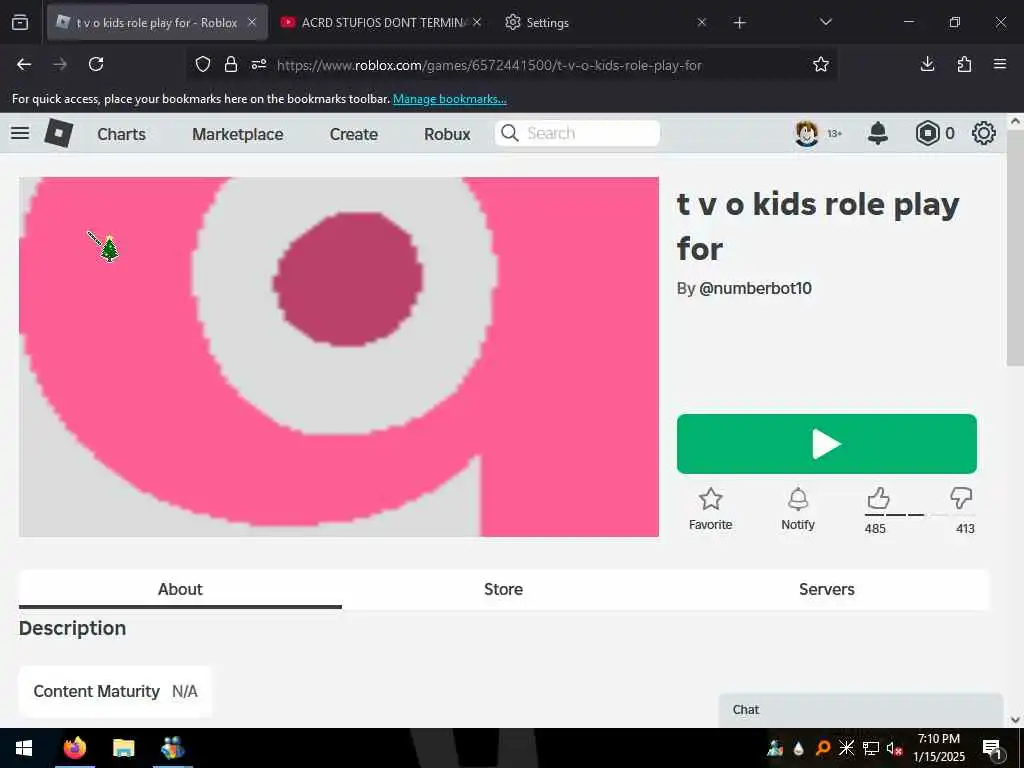Click the game thumbnail image
This screenshot has width=1024, height=768.
339,357
